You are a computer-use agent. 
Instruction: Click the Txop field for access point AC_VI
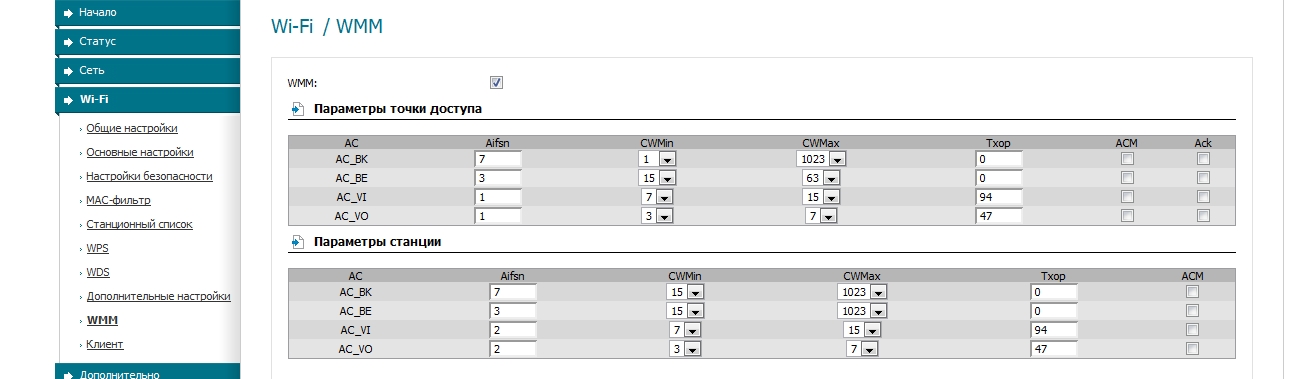click(x=999, y=197)
